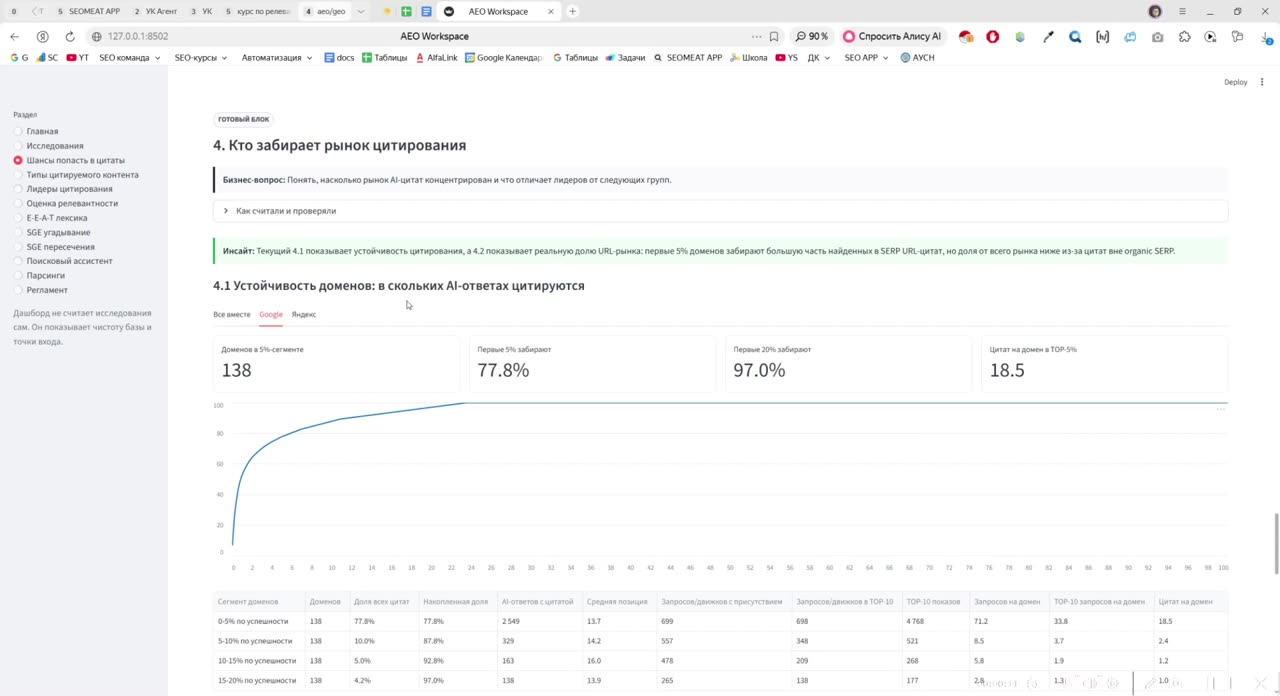Screen dimensions: 1280x696
Task: Open the browser extensions puzzle icon
Action: tap(1184, 36)
